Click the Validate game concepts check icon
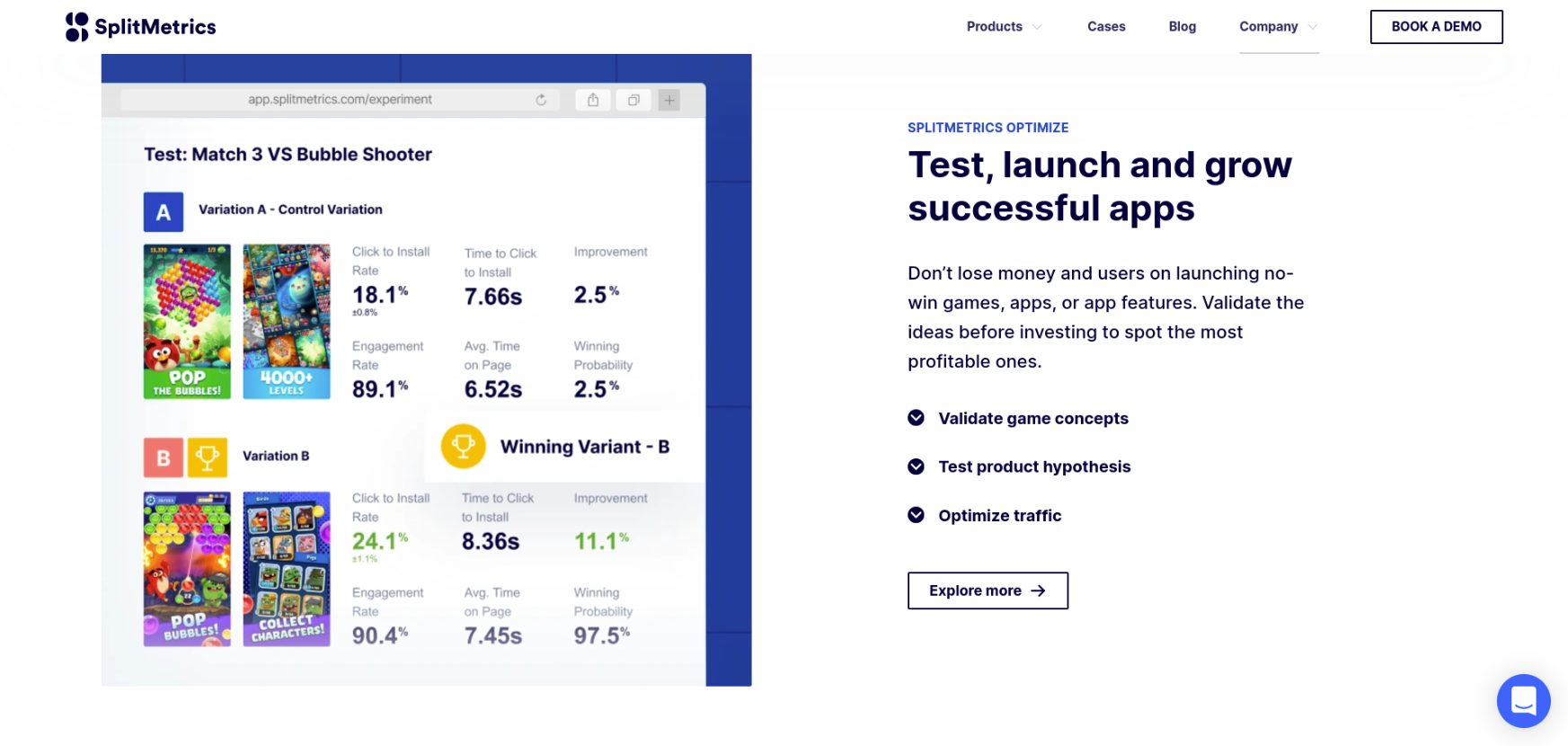 pyautogui.click(x=916, y=418)
